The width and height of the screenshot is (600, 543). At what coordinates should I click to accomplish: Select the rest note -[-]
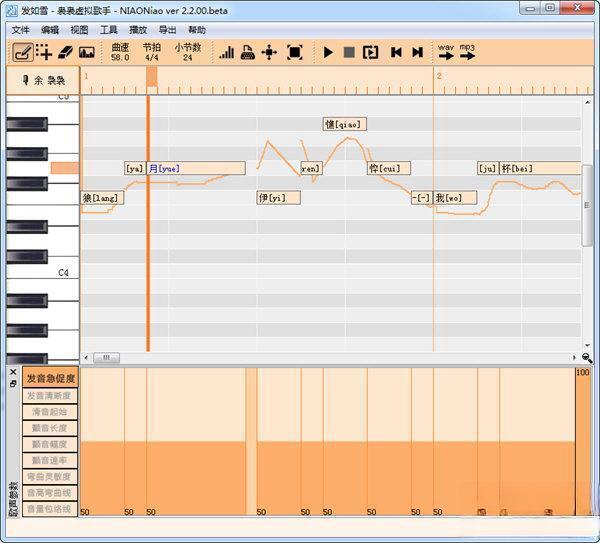(422, 198)
